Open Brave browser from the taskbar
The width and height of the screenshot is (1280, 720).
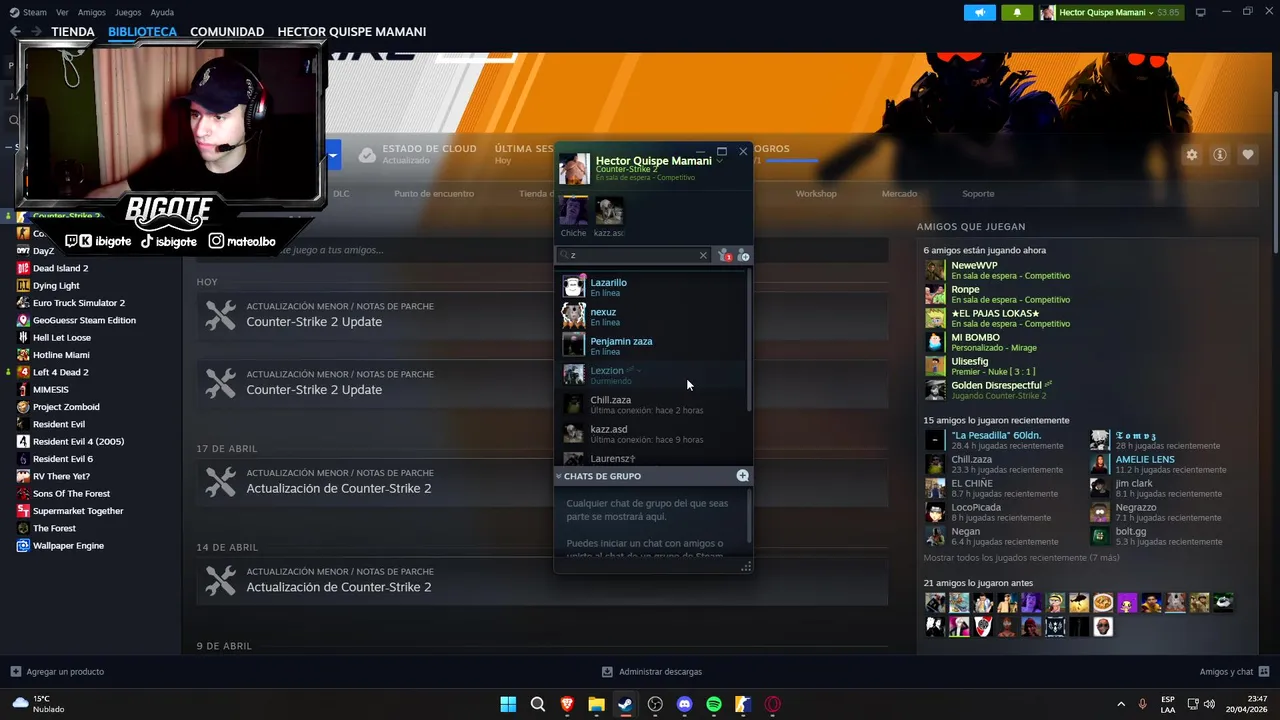(567, 704)
